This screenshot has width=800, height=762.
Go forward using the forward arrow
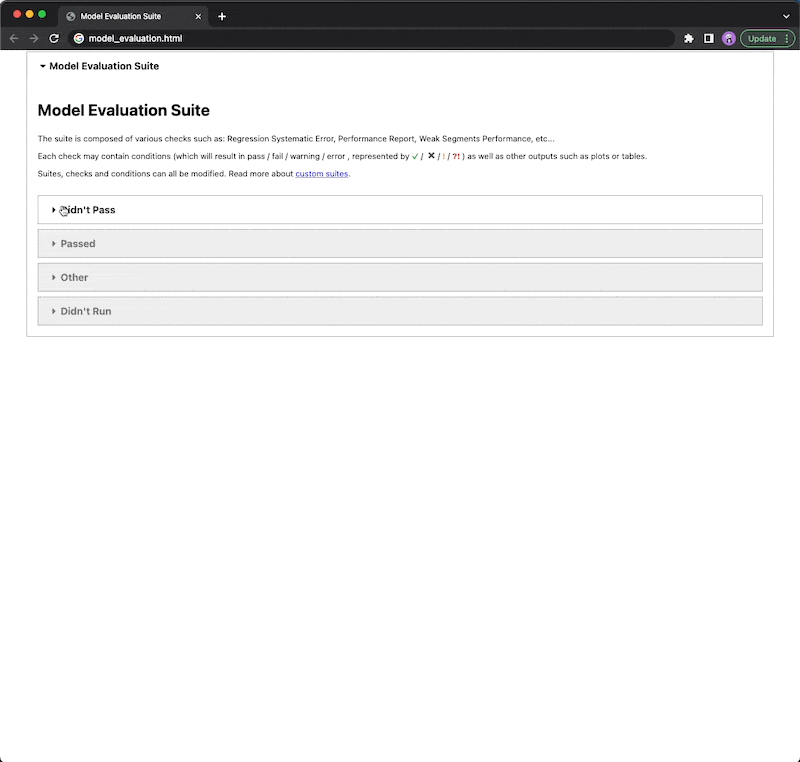(34, 38)
